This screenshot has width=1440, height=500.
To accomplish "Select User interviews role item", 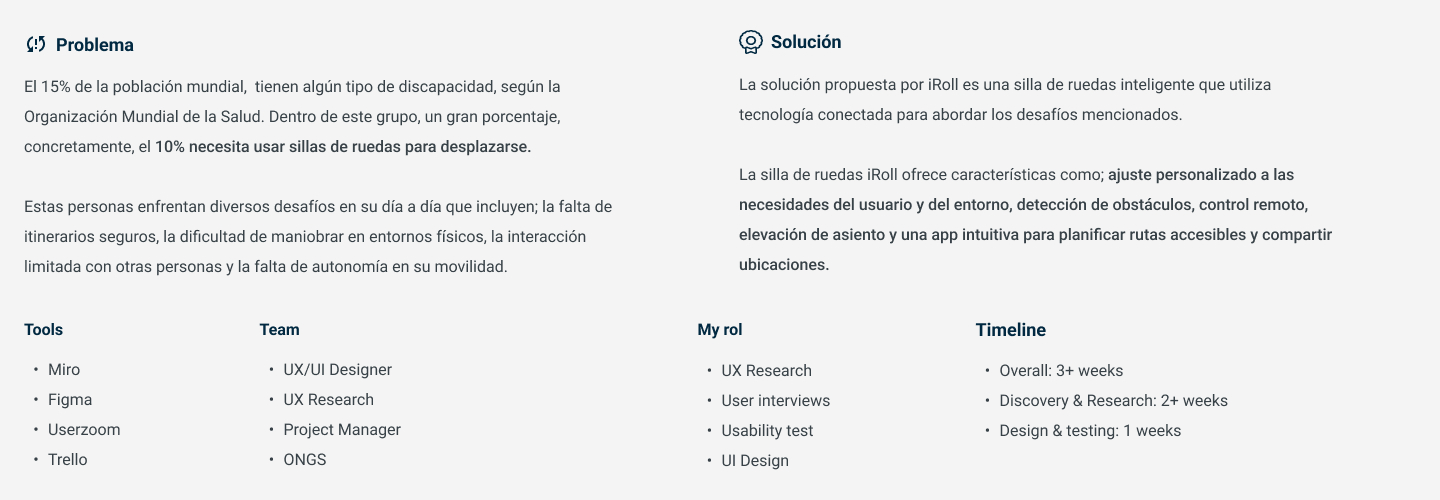I will point(775,401).
